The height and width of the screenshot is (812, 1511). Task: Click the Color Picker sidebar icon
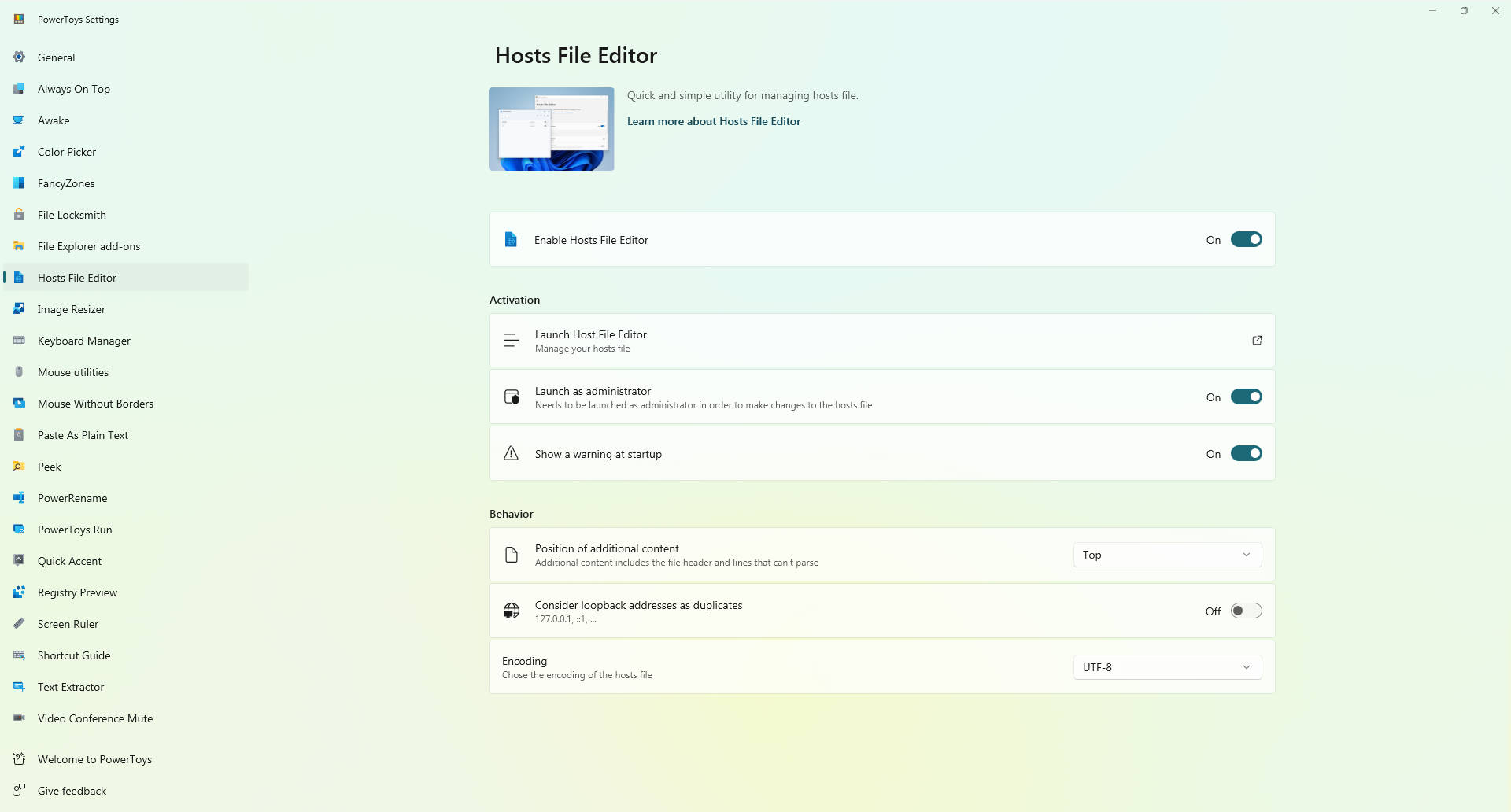(x=19, y=152)
